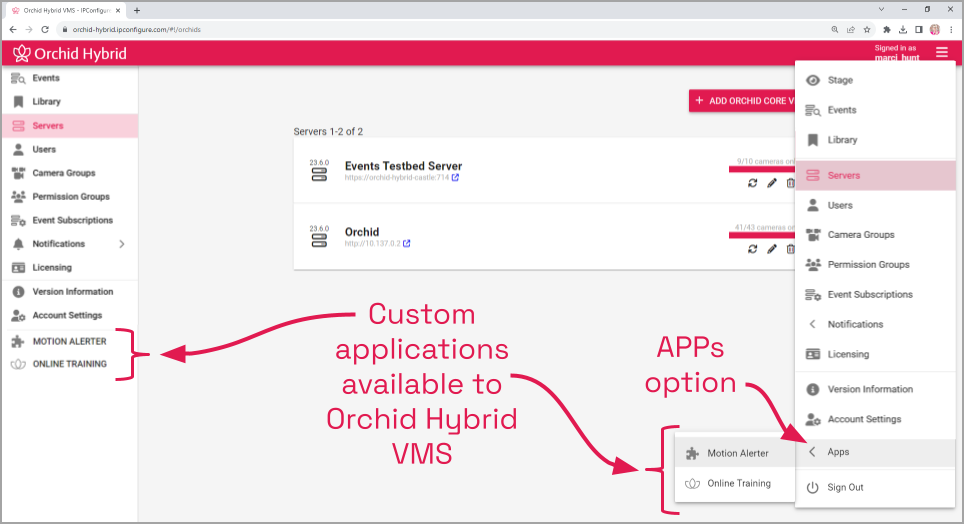Open Permission Groups in left sidebar
The height and width of the screenshot is (524, 964).
coord(69,197)
